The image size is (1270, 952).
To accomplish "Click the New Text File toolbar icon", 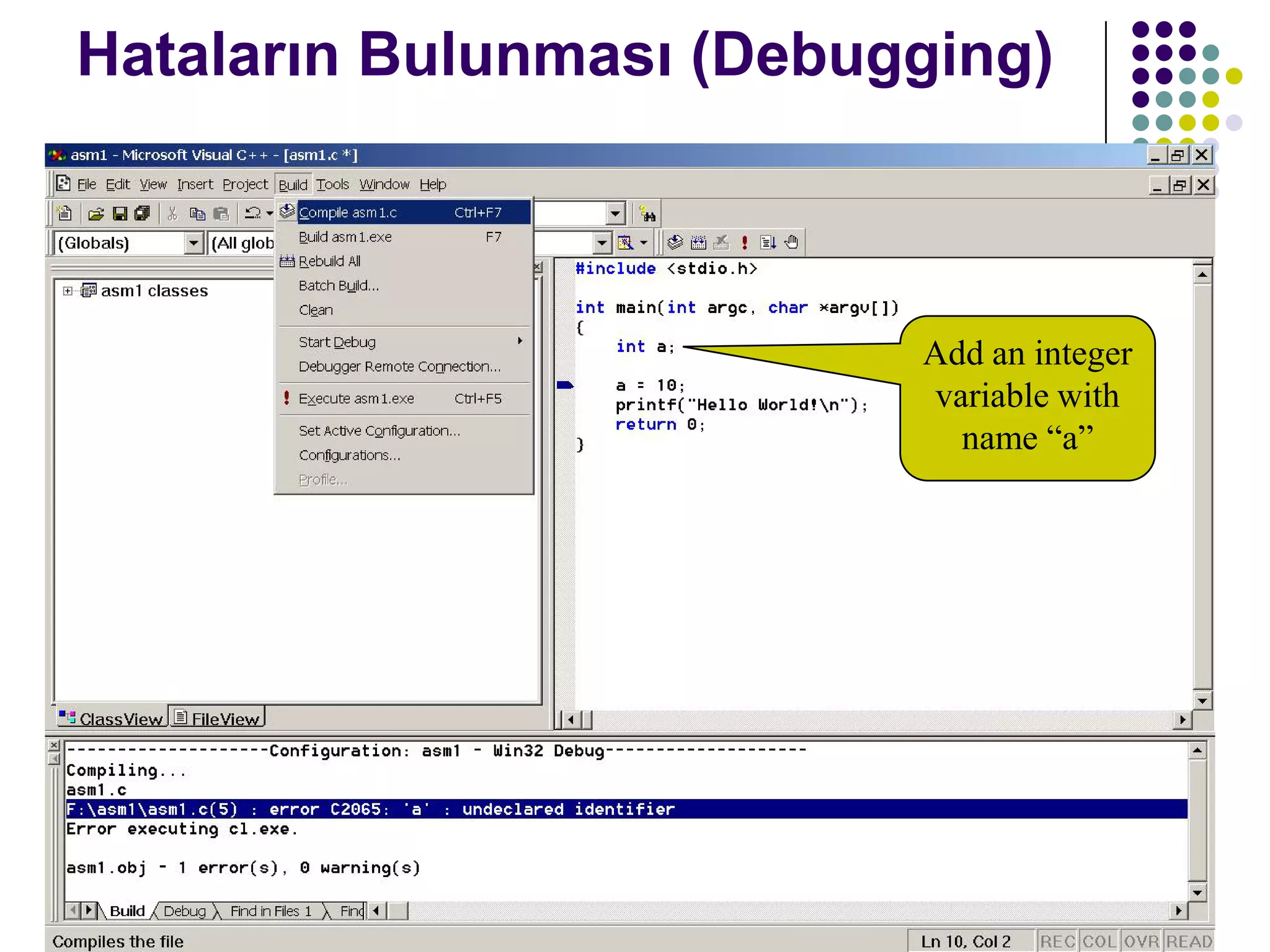I will [64, 214].
